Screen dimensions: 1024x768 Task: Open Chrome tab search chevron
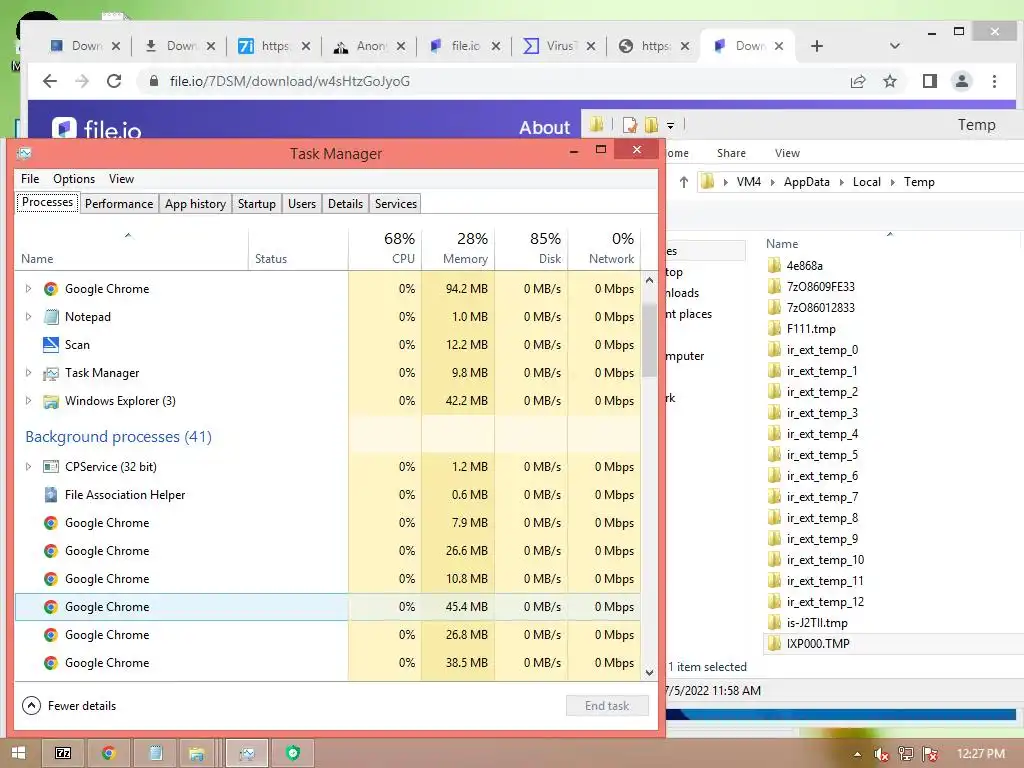pos(895,46)
